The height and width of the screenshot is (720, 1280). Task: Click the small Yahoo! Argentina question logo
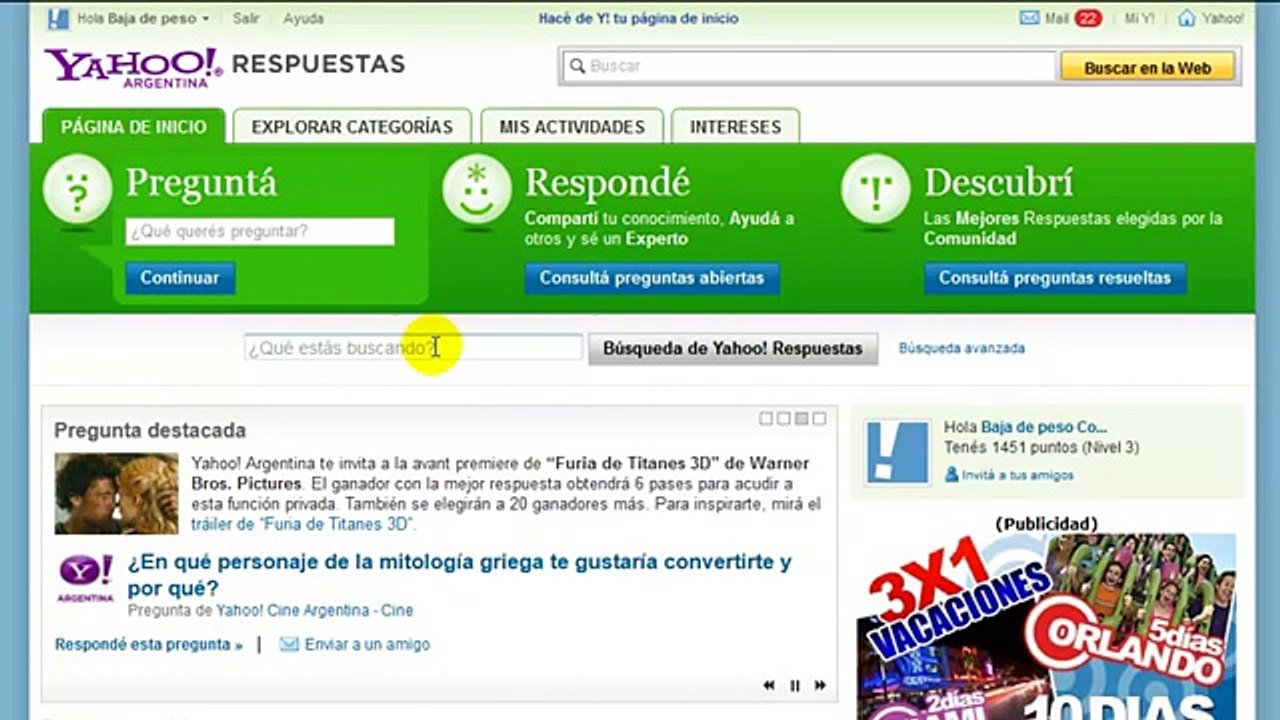click(x=85, y=579)
